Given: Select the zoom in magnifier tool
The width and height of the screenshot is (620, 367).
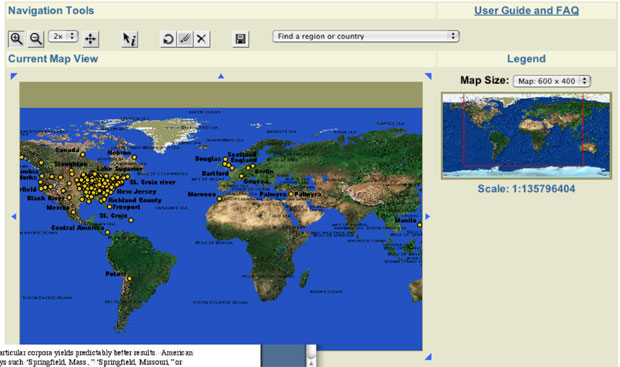Looking at the screenshot, I should pos(16,39).
